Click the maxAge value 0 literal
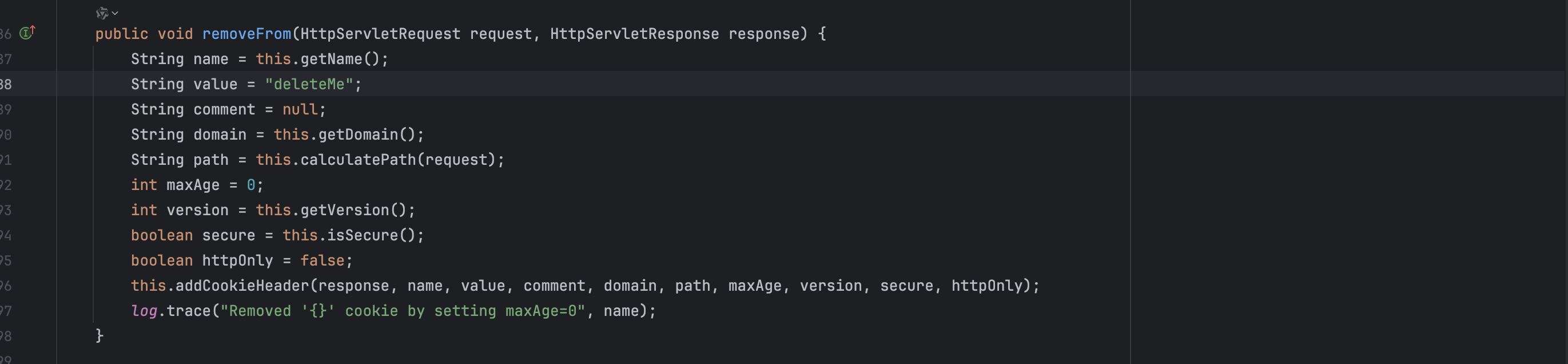This screenshot has width=1568, height=364. point(251,185)
